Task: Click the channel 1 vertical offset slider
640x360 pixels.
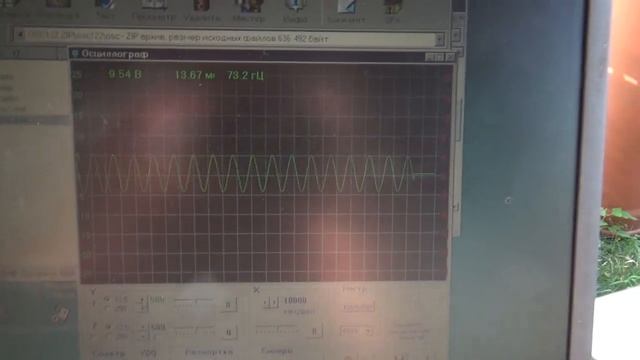Action: [194, 303]
